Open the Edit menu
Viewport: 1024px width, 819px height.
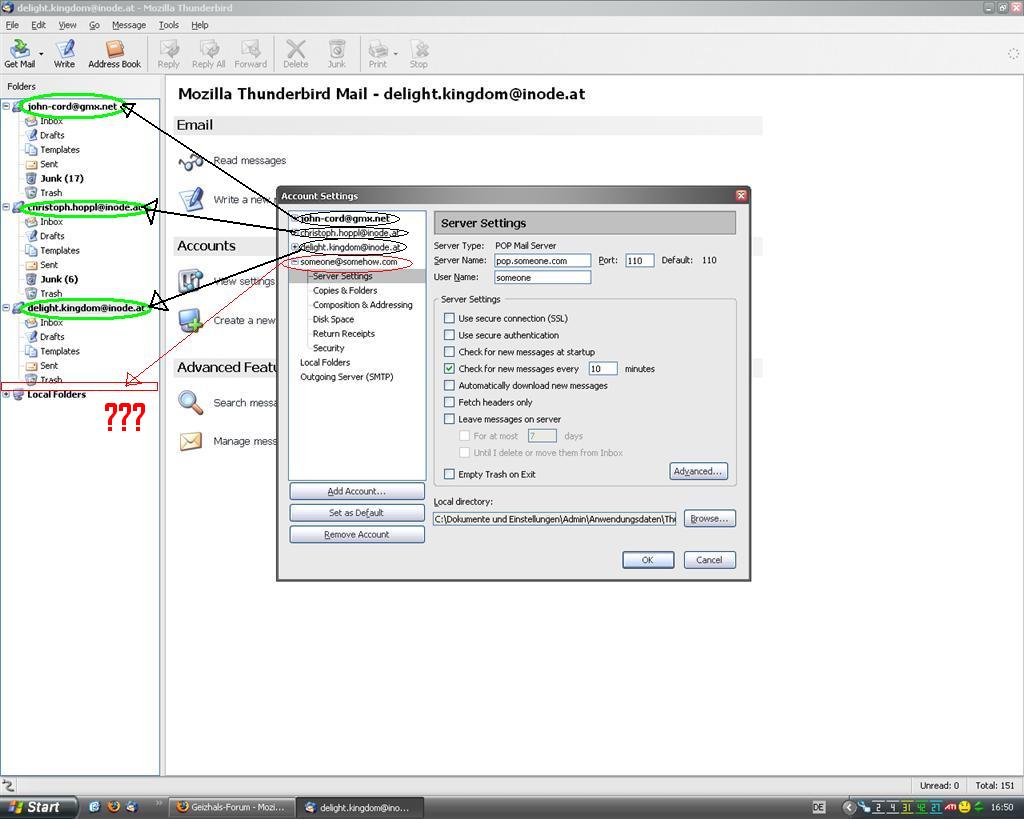tap(39, 25)
